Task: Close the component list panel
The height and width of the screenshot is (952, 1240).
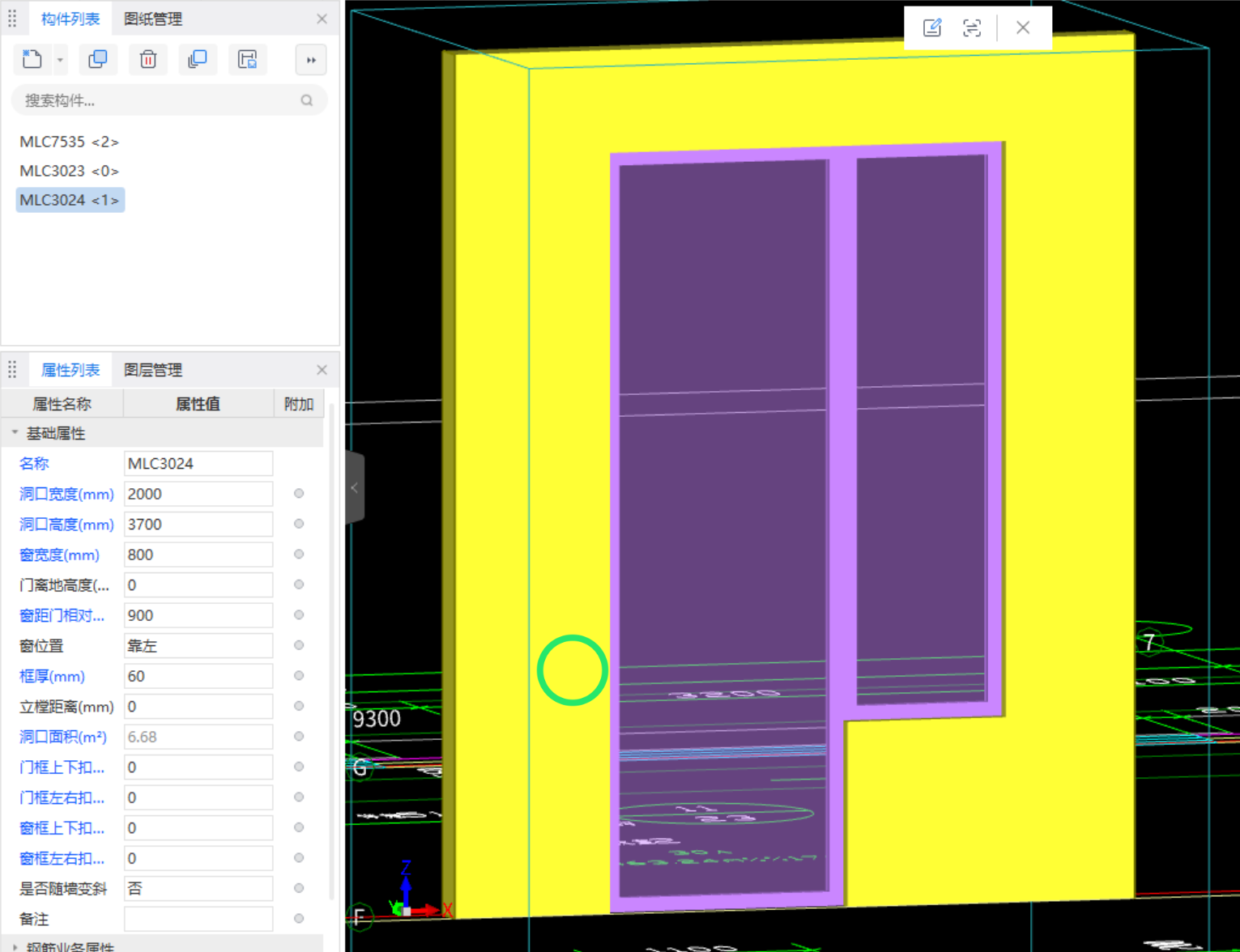Action: [322, 19]
